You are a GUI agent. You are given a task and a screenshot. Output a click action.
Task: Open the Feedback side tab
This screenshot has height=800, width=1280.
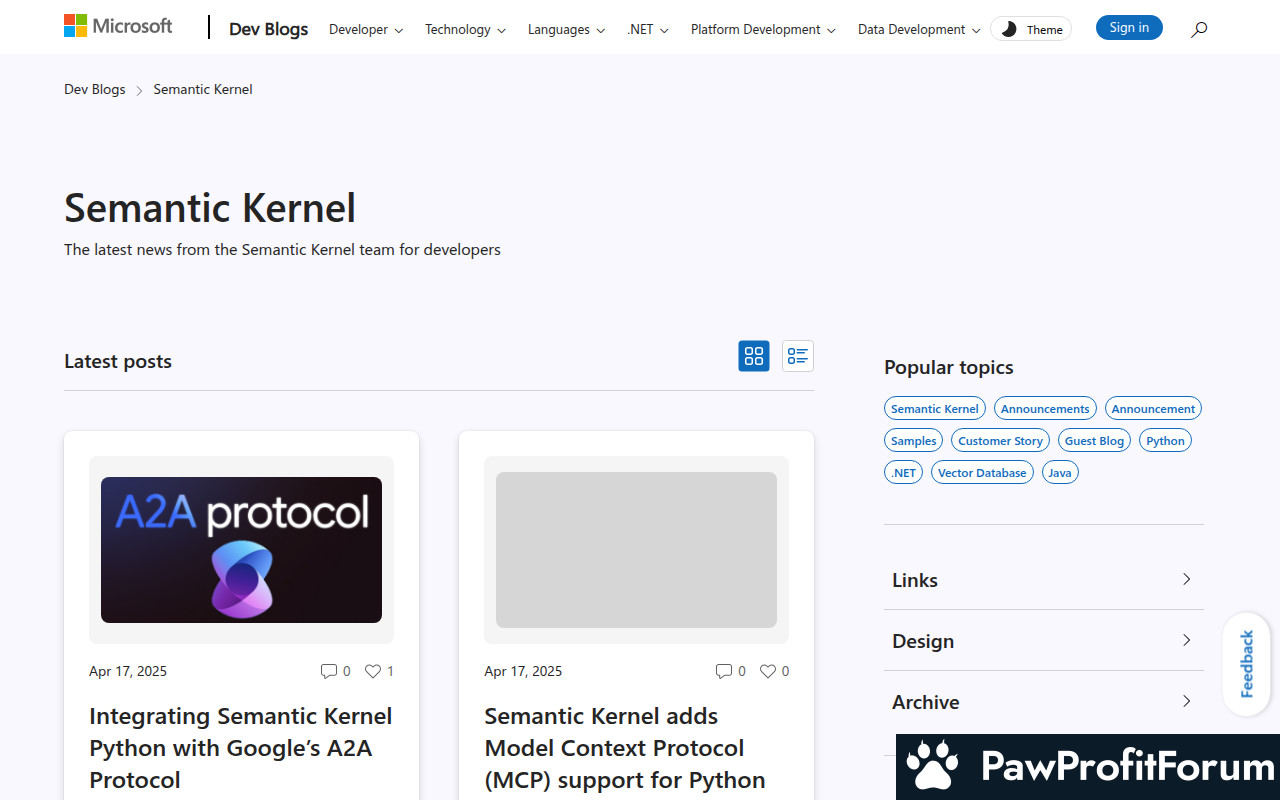pyautogui.click(x=1246, y=664)
